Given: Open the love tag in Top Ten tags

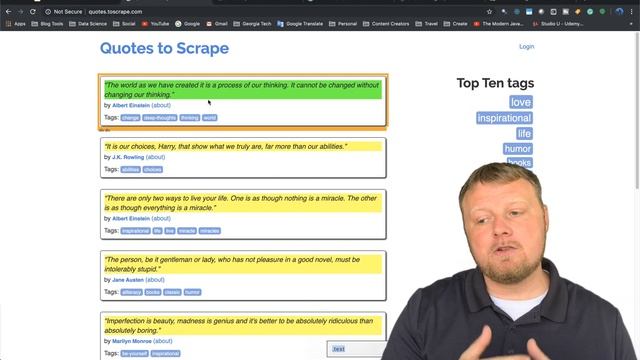Looking at the screenshot, I should point(521,102).
